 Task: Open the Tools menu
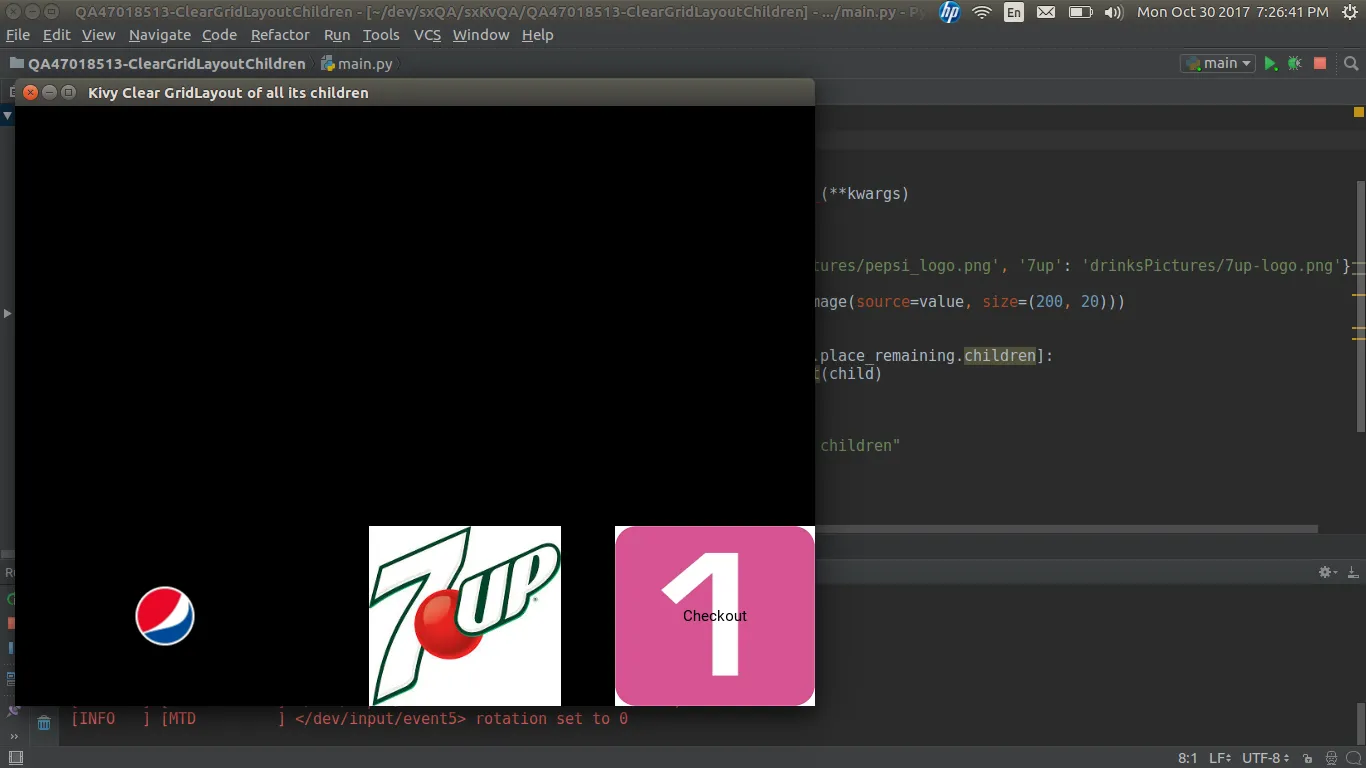381,35
